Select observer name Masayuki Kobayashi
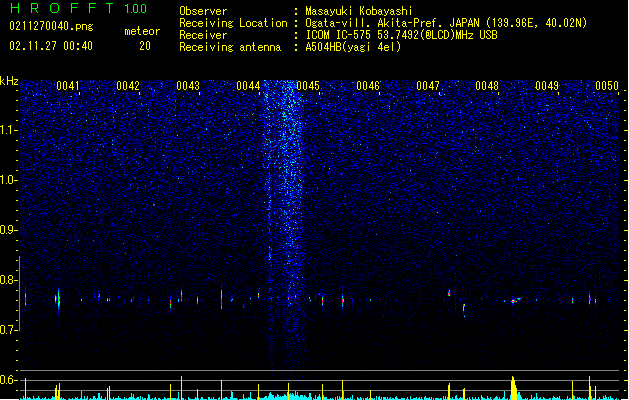The height and width of the screenshot is (400, 629). pyautogui.click(x=359, y=11)
